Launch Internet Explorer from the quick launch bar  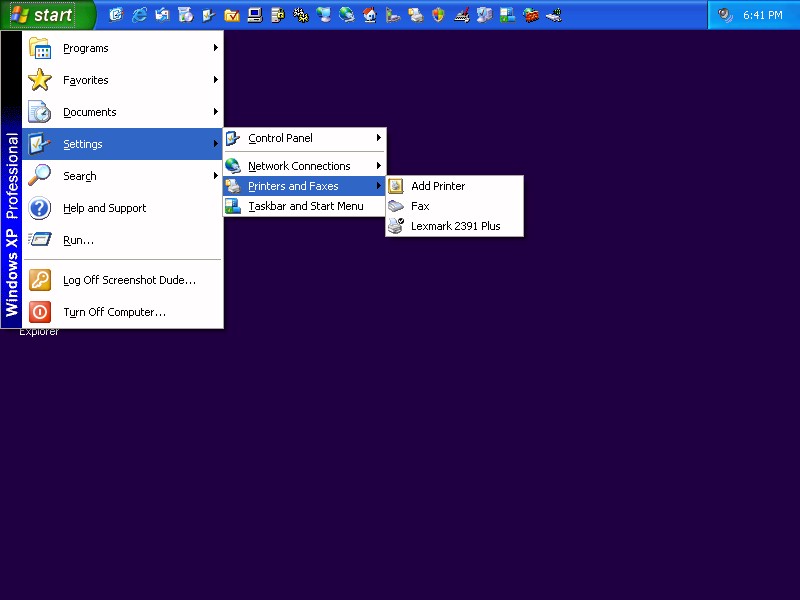point(139,15)
